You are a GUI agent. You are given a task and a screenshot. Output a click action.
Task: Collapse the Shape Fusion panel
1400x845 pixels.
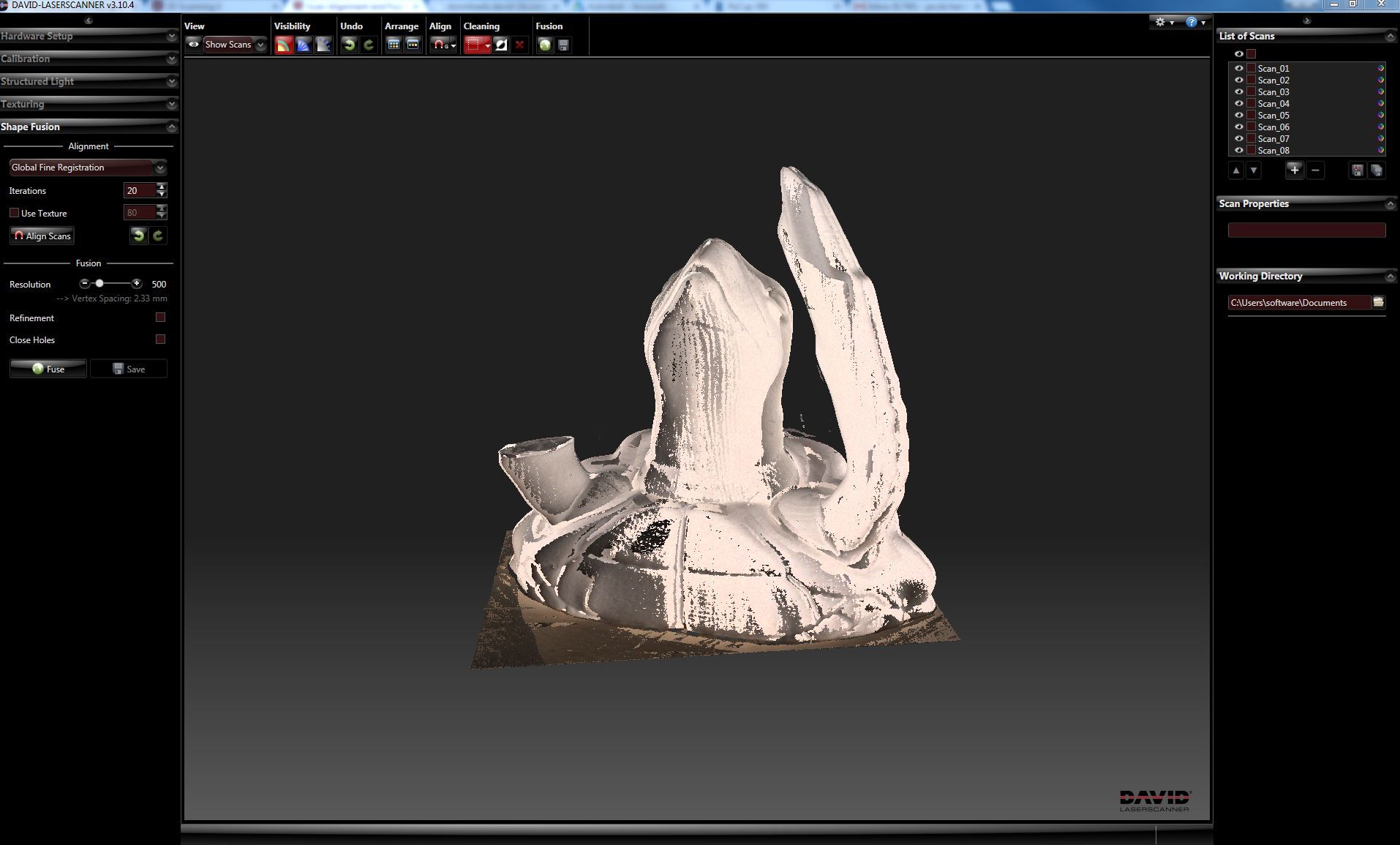(x=171, y=127)
